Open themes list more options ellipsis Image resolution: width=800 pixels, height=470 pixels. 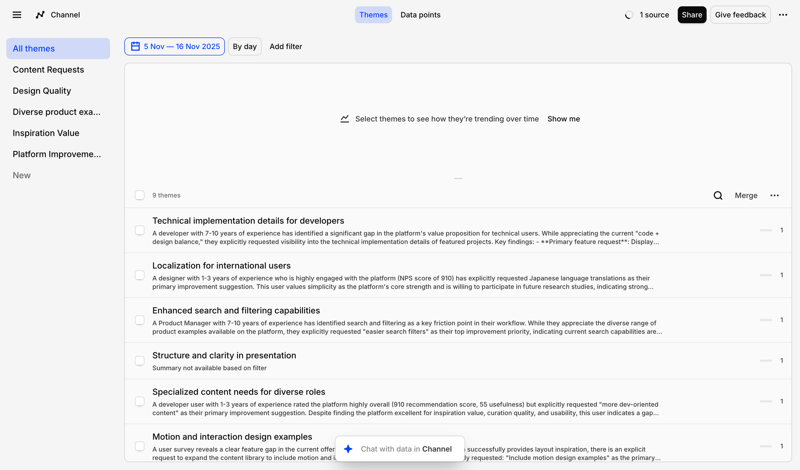tap(774, 196)
